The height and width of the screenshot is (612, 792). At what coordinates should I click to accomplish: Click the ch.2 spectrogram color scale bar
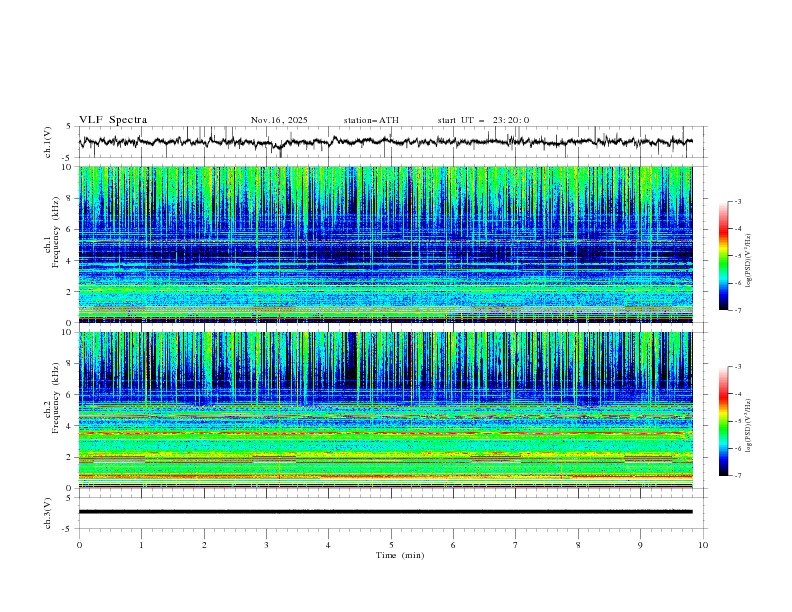point(723,421)
